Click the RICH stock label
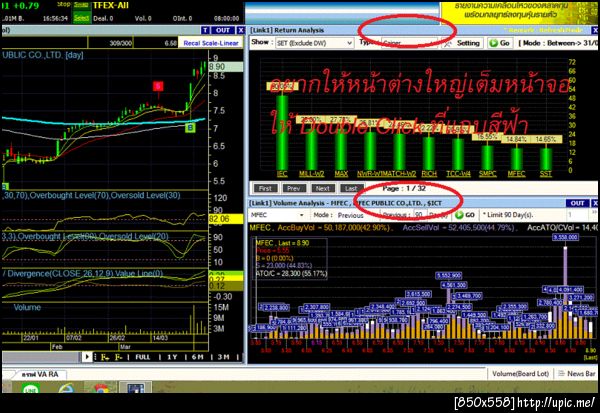This screenshot has height=413, width=600. tap(429, 174)
